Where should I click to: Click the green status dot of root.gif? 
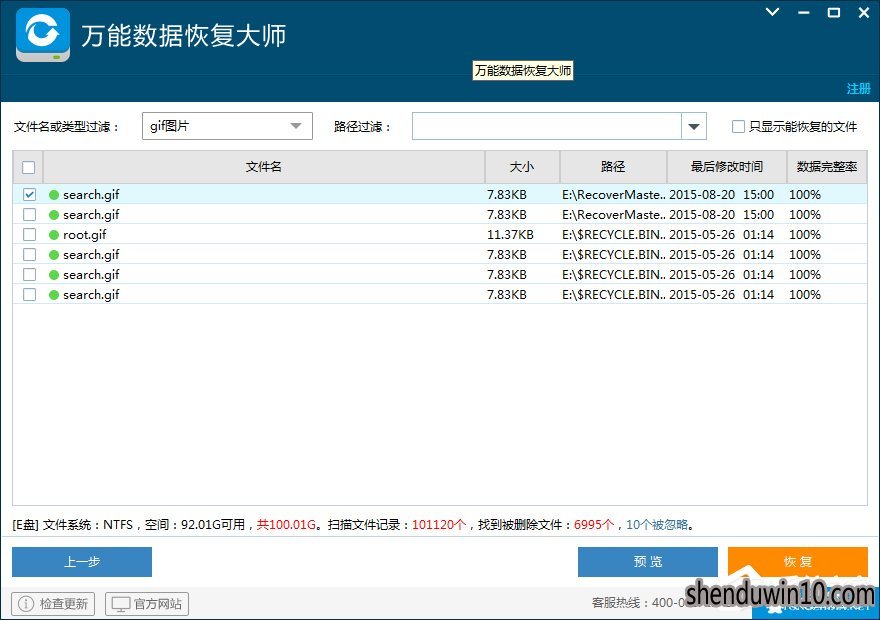click(54, 235)
